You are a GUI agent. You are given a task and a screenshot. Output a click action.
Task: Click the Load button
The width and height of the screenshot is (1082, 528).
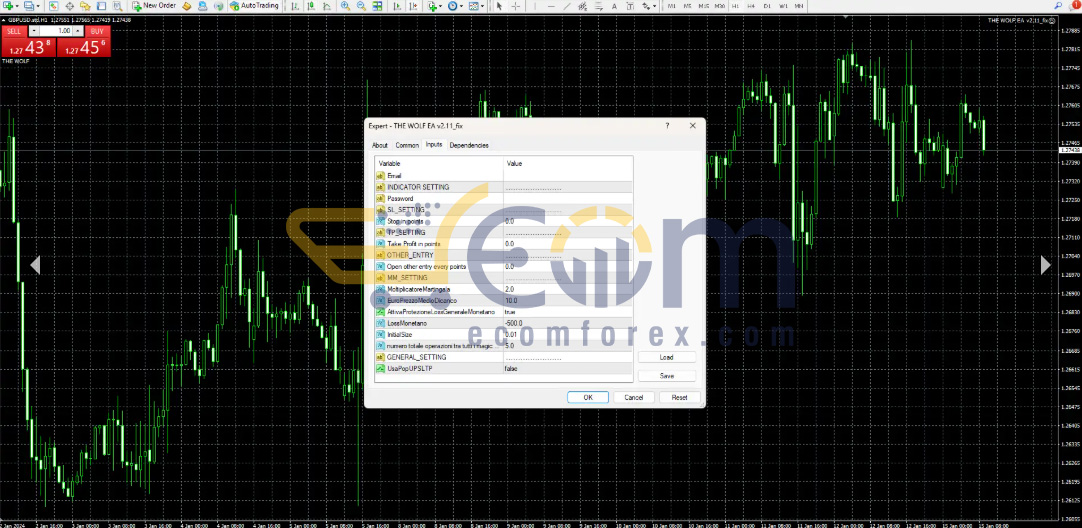pos(667,358)
